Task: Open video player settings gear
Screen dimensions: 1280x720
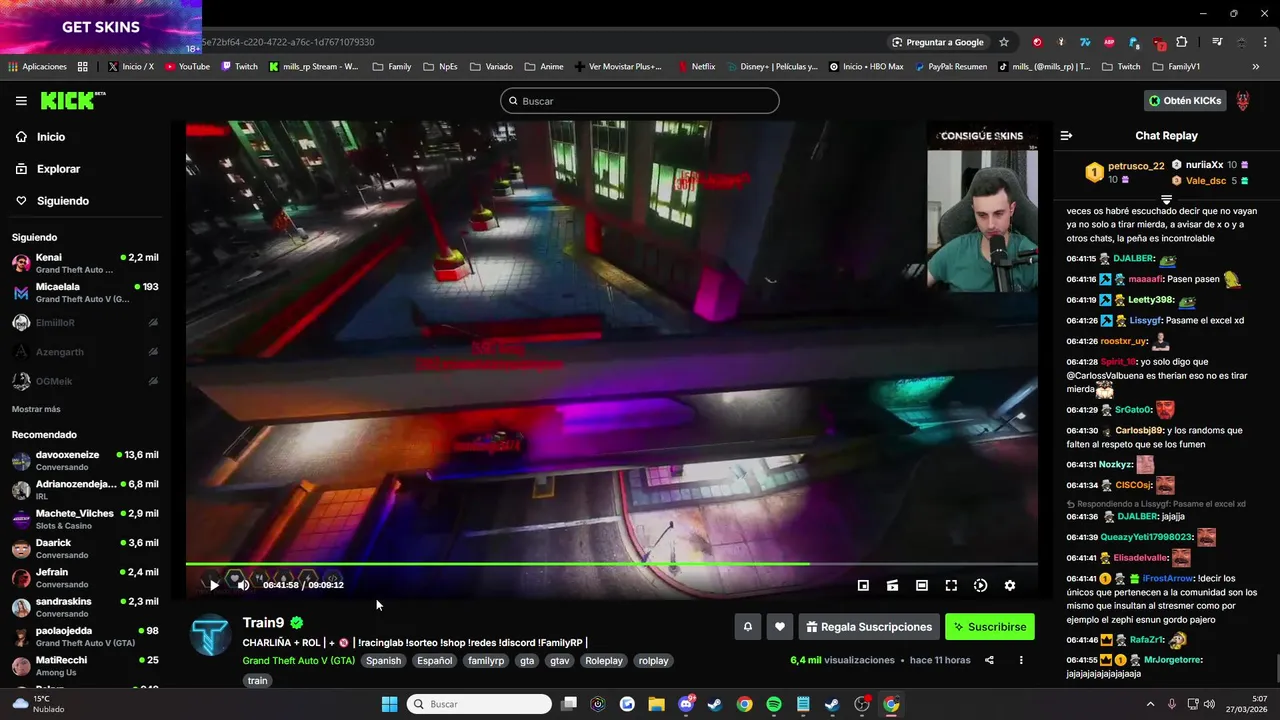Action: click(x=1010, y=586)
